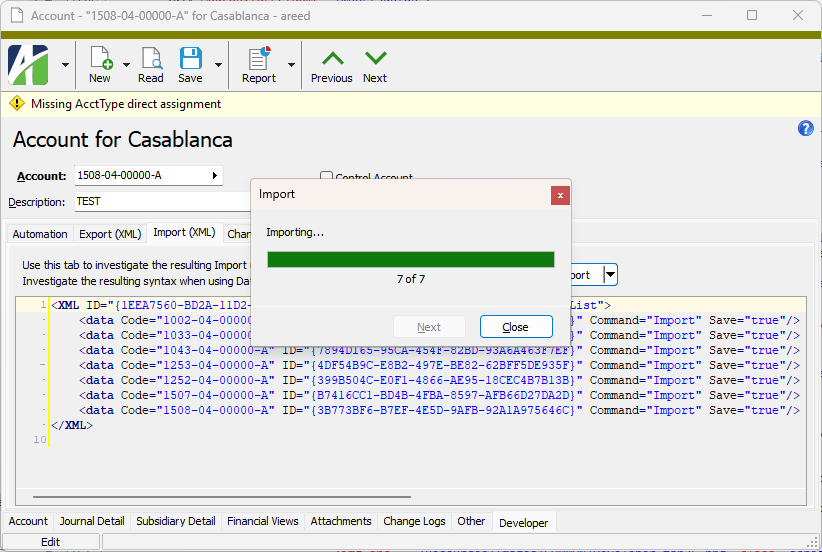
Task: Toggle the Control Account checkbox
Action: (x=326, y=177)
